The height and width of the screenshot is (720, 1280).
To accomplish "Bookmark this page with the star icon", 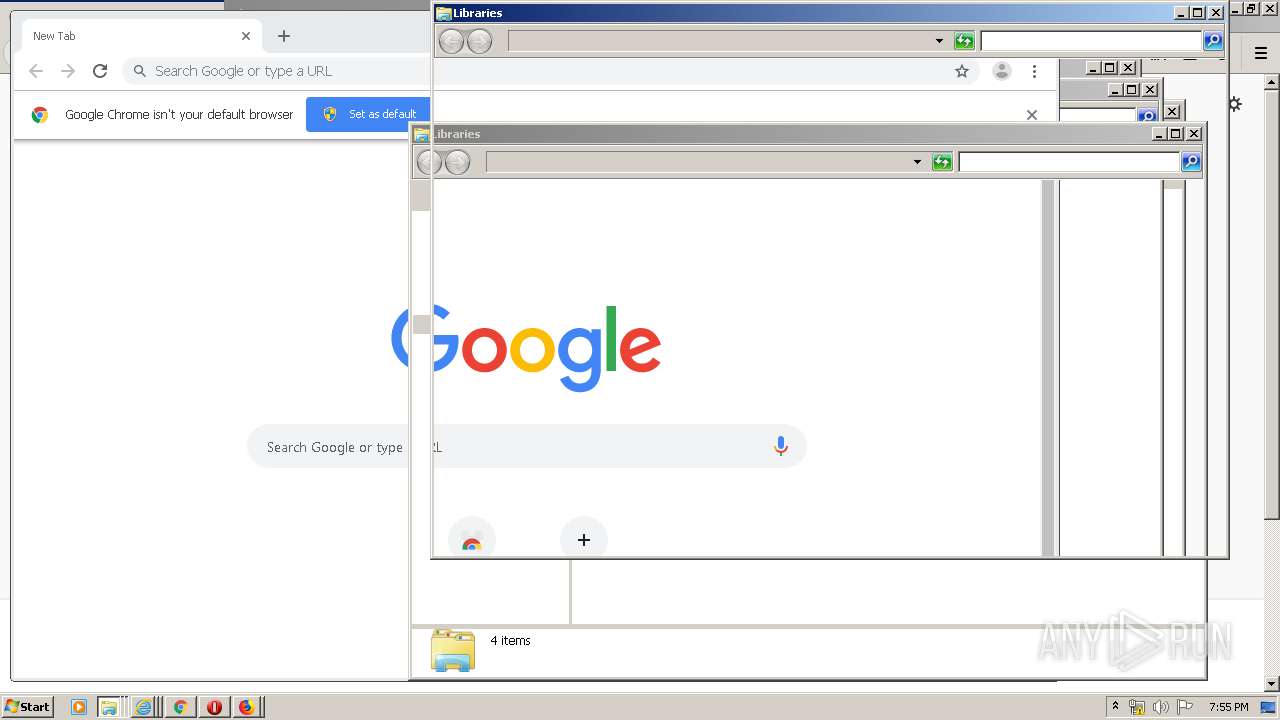I will point(962,71).
